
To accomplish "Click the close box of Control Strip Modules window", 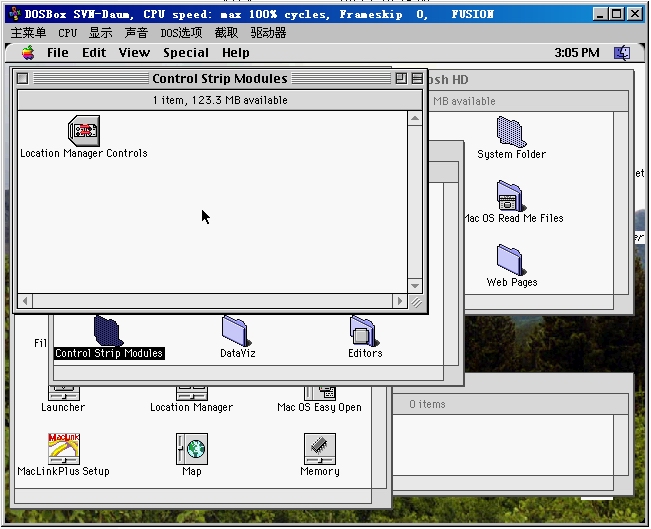I will (x=22, y=78).
